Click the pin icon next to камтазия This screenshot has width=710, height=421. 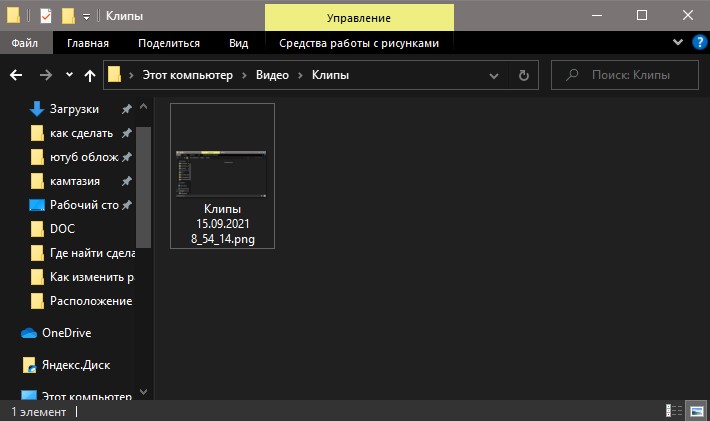click(x=126, y=181)
